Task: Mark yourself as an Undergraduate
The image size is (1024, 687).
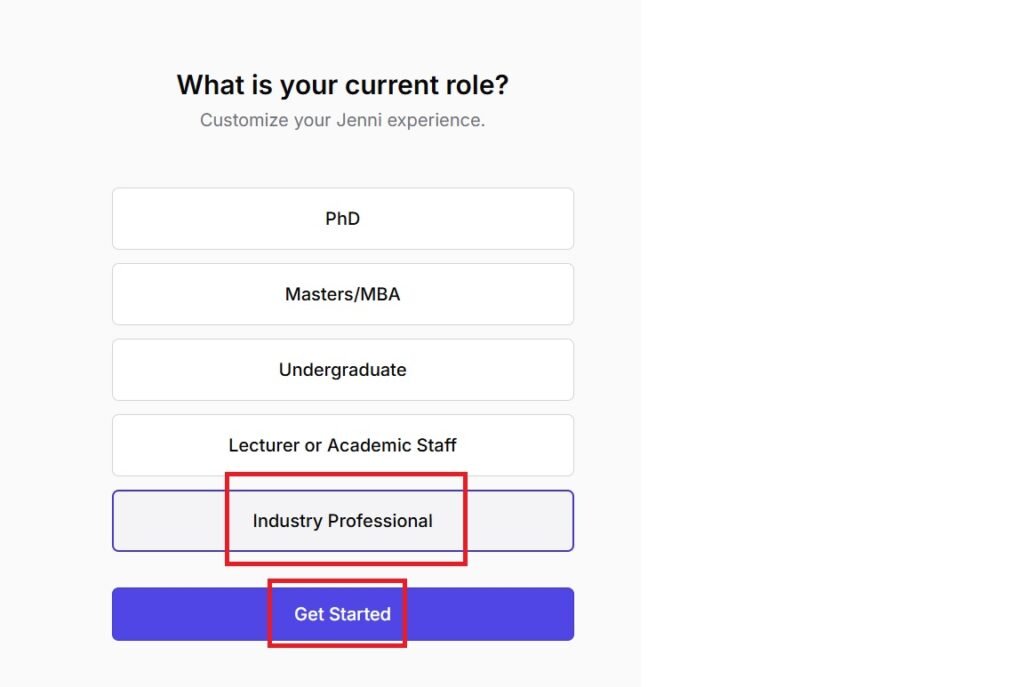Action: coord(342,370)
